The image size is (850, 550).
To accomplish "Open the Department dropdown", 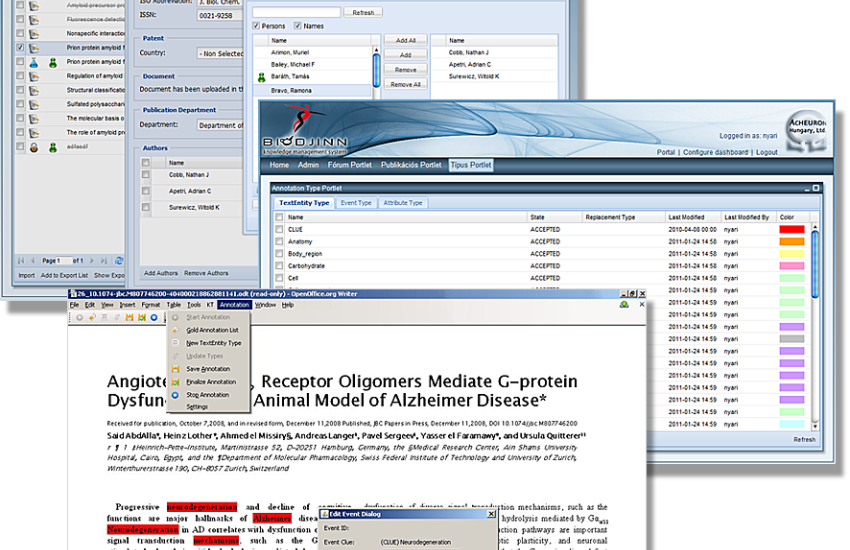I will pos(220,125).
